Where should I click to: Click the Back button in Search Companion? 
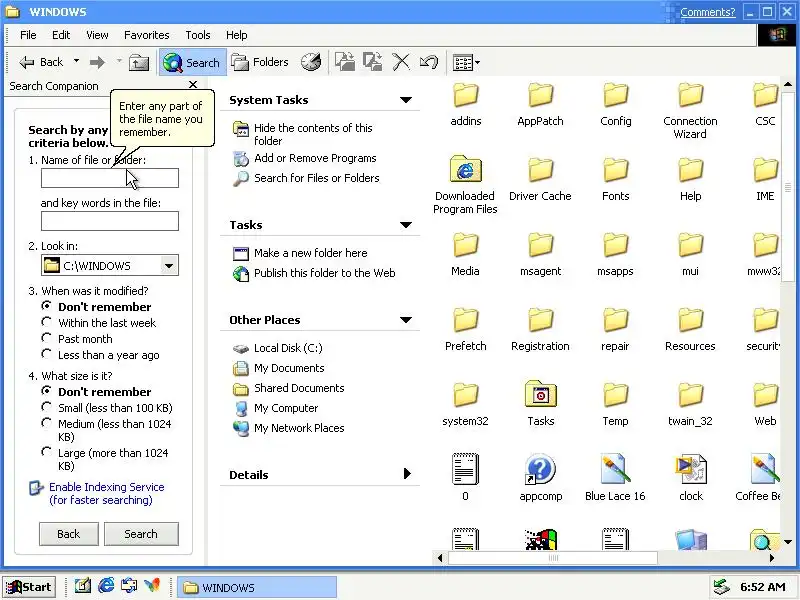click(68, 534)
